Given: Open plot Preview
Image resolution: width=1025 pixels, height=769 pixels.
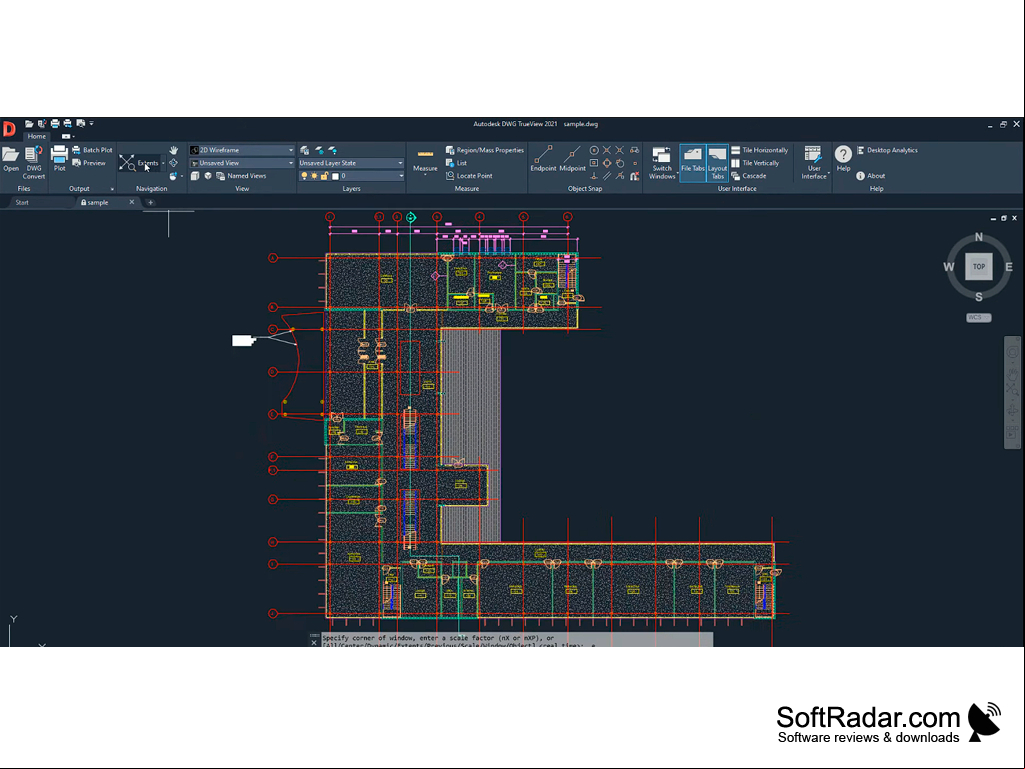Looking at the screenshot, I should [89, 163].
